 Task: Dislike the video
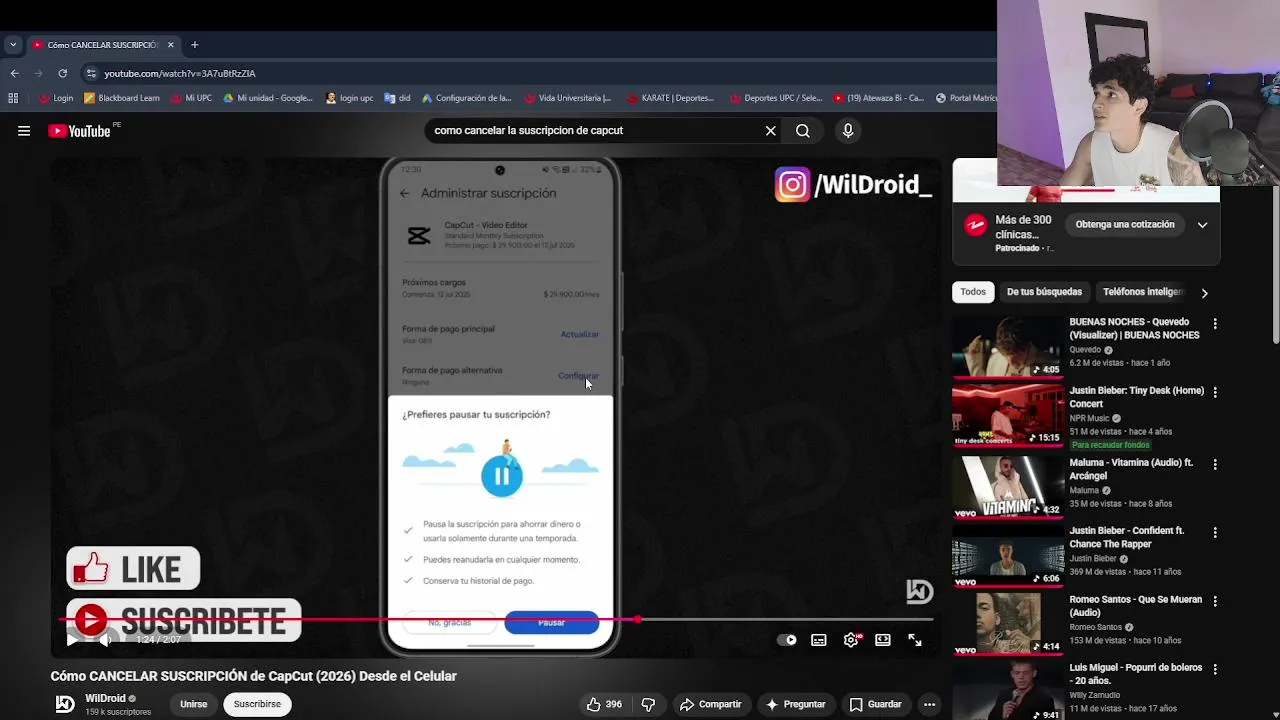(x=648, y=704)
